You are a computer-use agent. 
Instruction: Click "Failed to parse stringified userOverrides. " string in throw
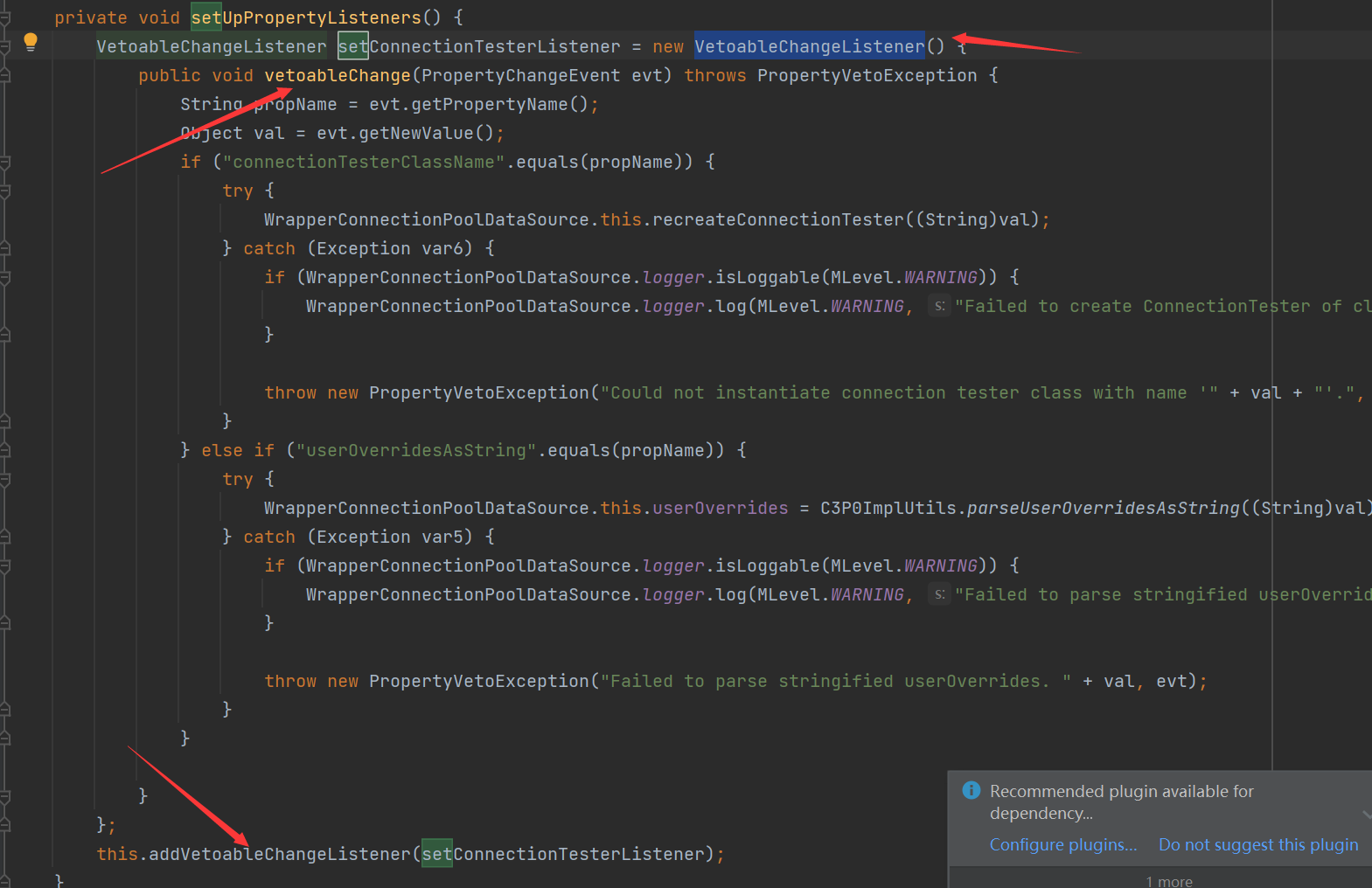836,681
